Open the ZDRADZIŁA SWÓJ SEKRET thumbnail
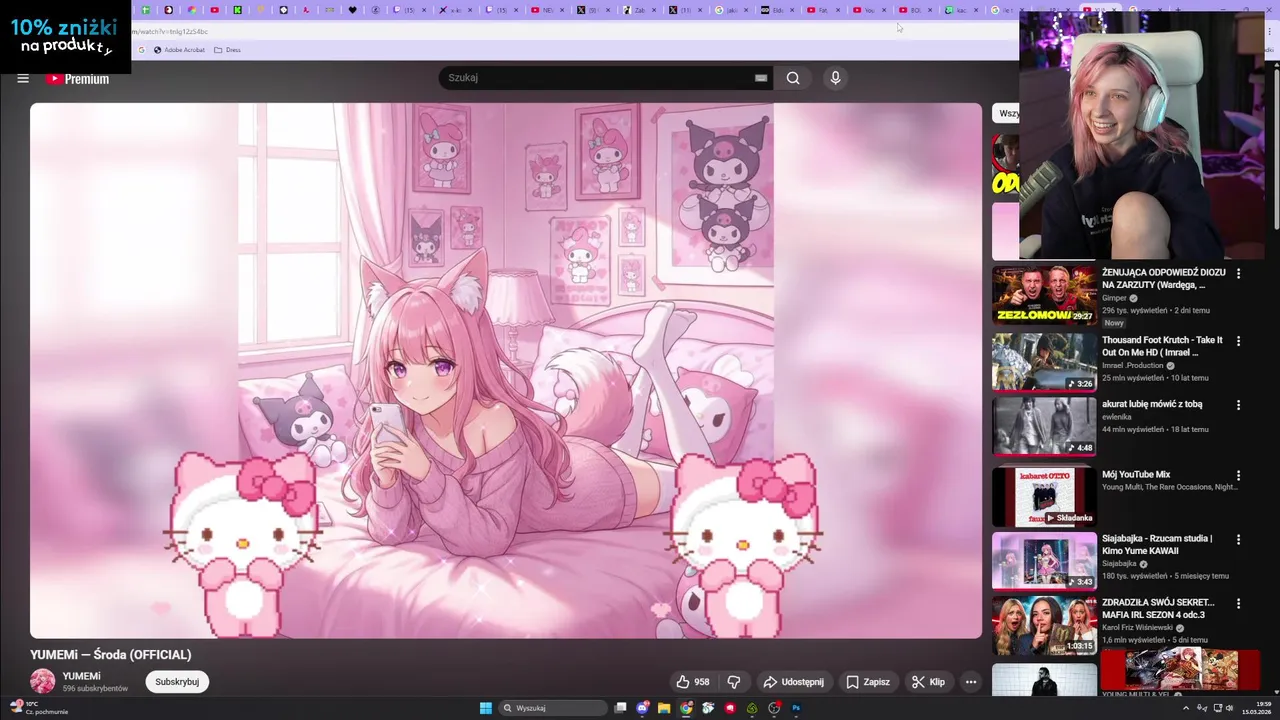1280x720 pixels. pos(1044,626)
